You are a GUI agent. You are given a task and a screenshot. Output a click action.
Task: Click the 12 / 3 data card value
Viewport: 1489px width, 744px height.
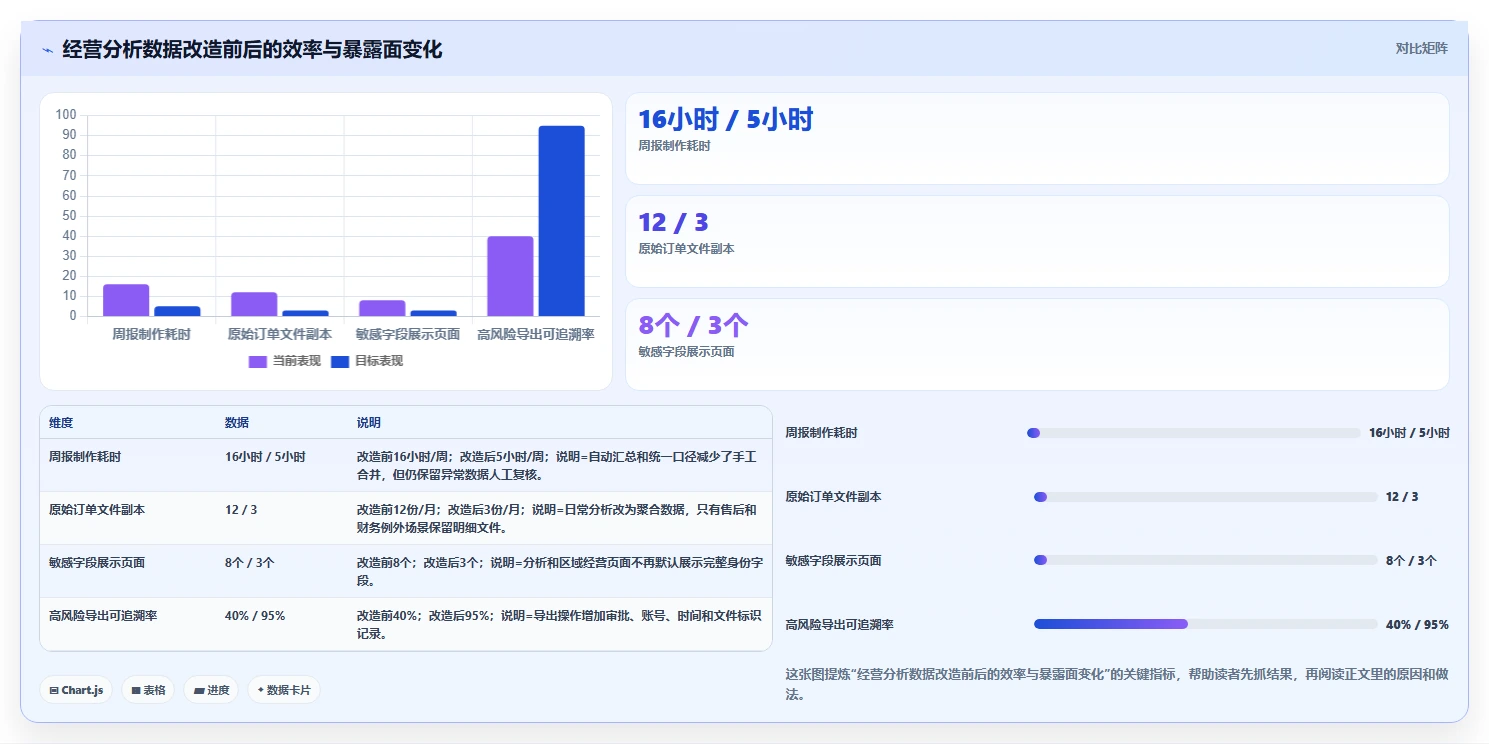[x=674, y=223]
